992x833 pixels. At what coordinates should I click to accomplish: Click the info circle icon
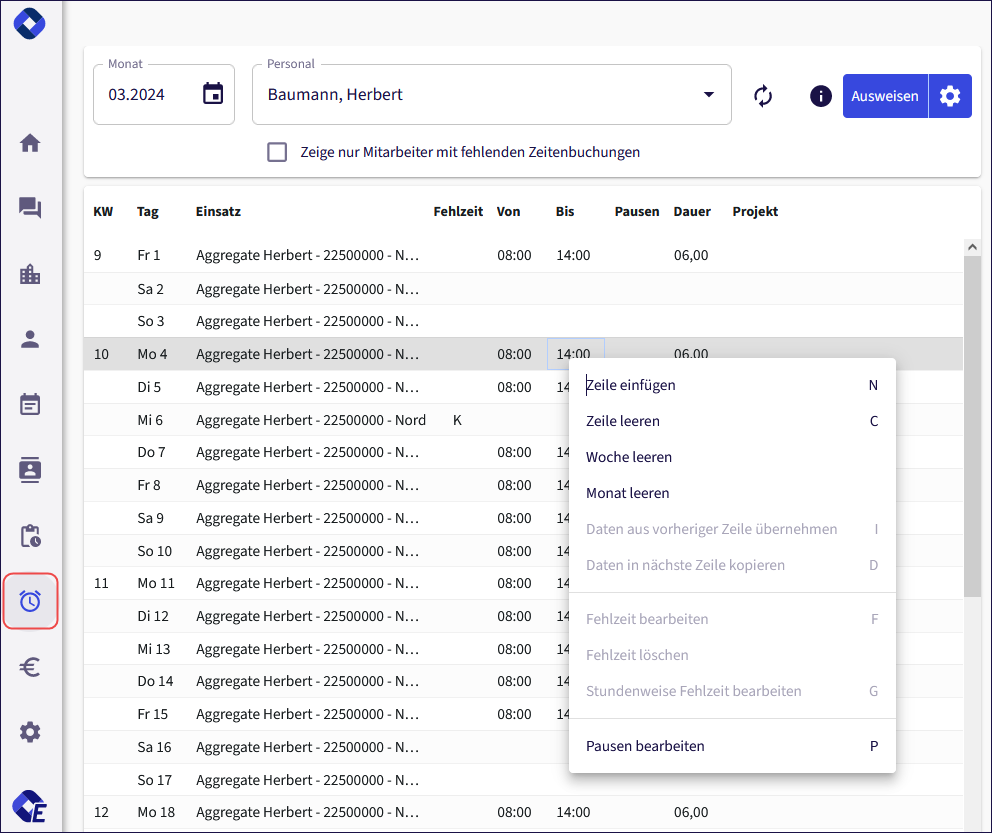820,96
